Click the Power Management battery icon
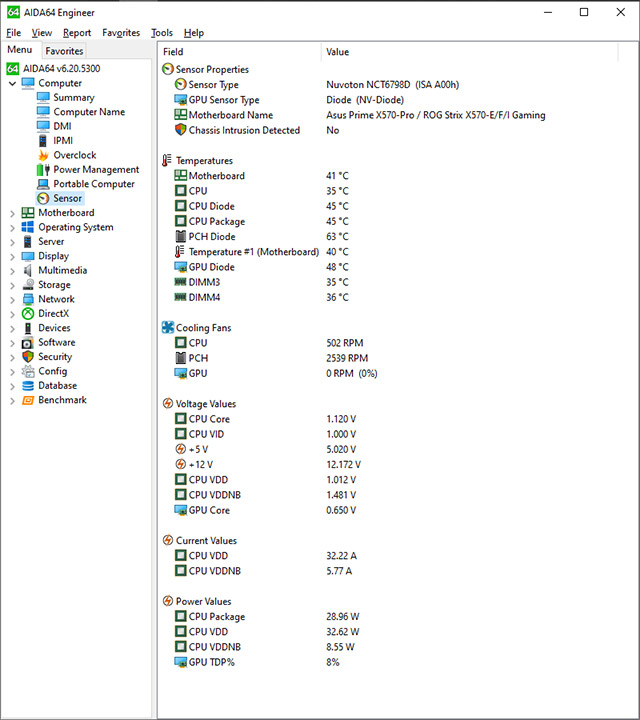The height and width of the screenshot is (720, 640). (x=43, y=169)
